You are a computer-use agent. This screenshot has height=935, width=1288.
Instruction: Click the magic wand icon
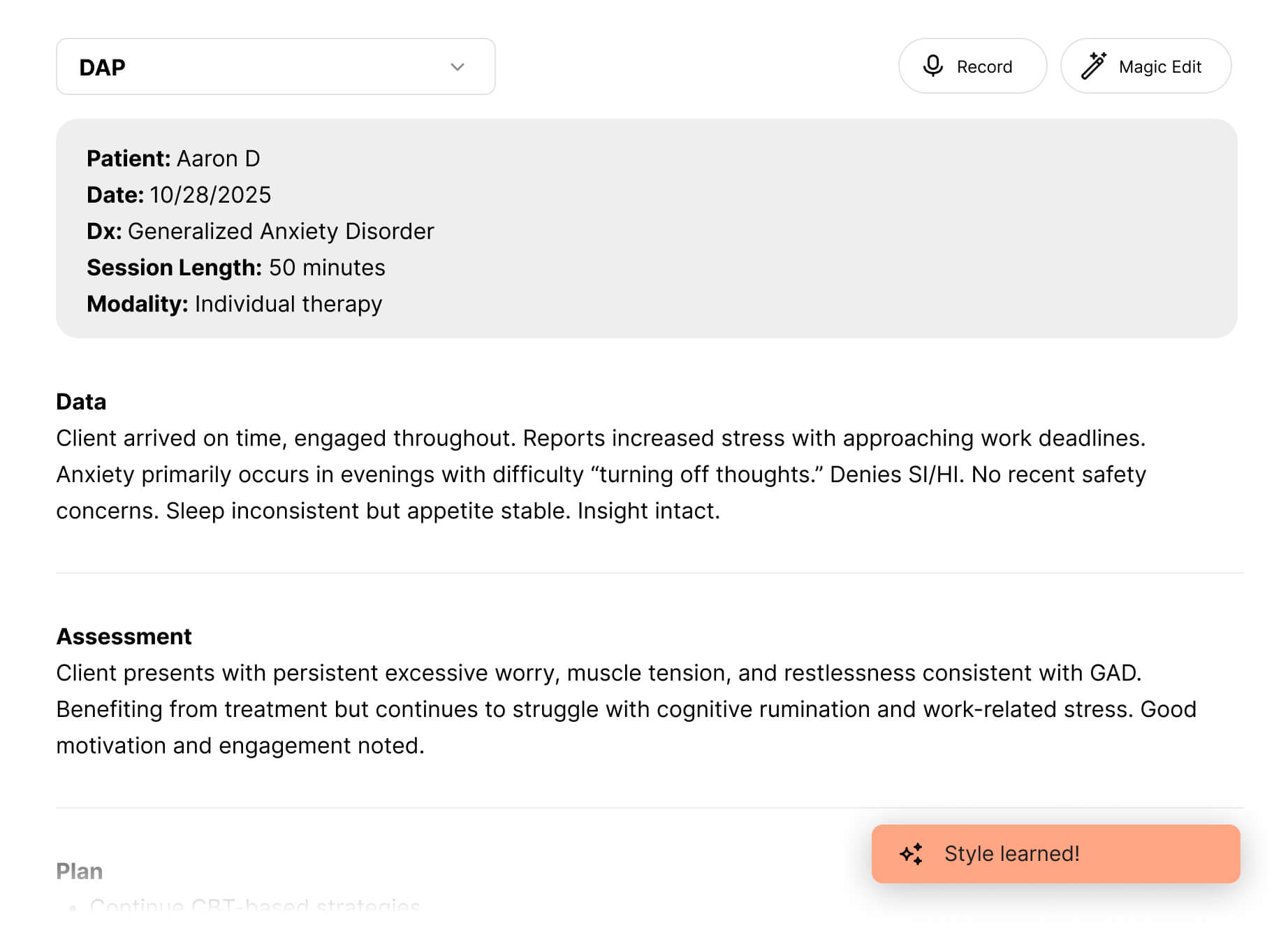[x=1093, y=66]
